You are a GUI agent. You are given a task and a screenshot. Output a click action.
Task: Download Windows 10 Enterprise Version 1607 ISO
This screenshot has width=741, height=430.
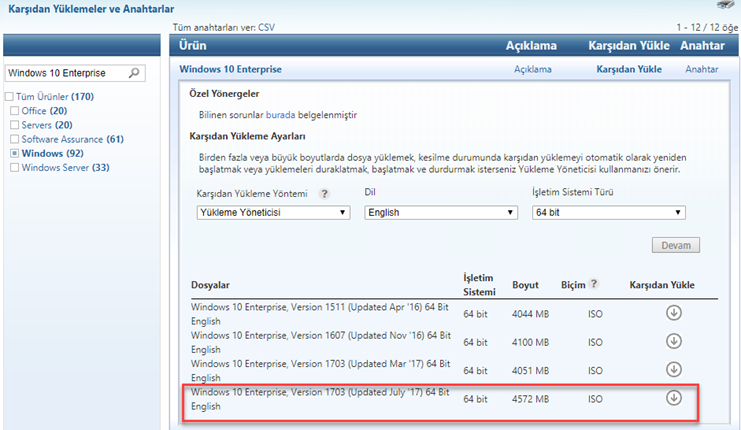(x=673, y=340)
